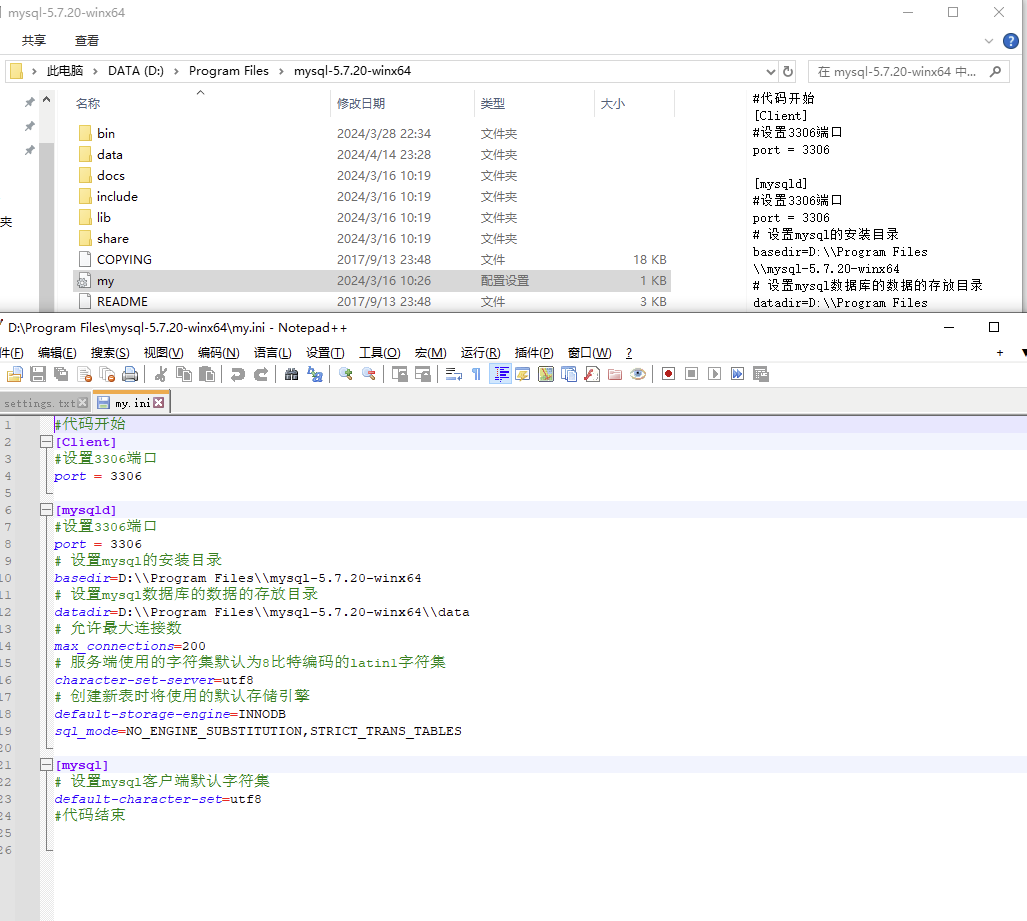Show the Document List panel icon

click(x=569, y=374)
